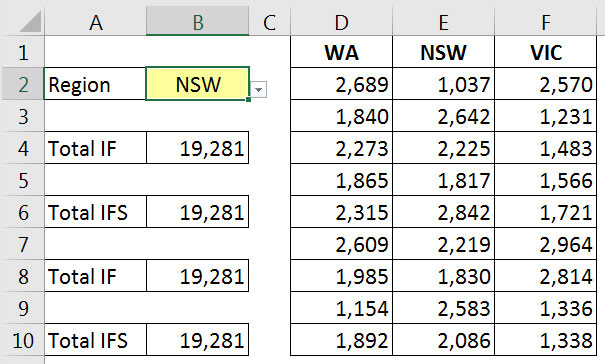Click the Select All corner triangle
The image size is (605, 364).
tap(31, 22)
